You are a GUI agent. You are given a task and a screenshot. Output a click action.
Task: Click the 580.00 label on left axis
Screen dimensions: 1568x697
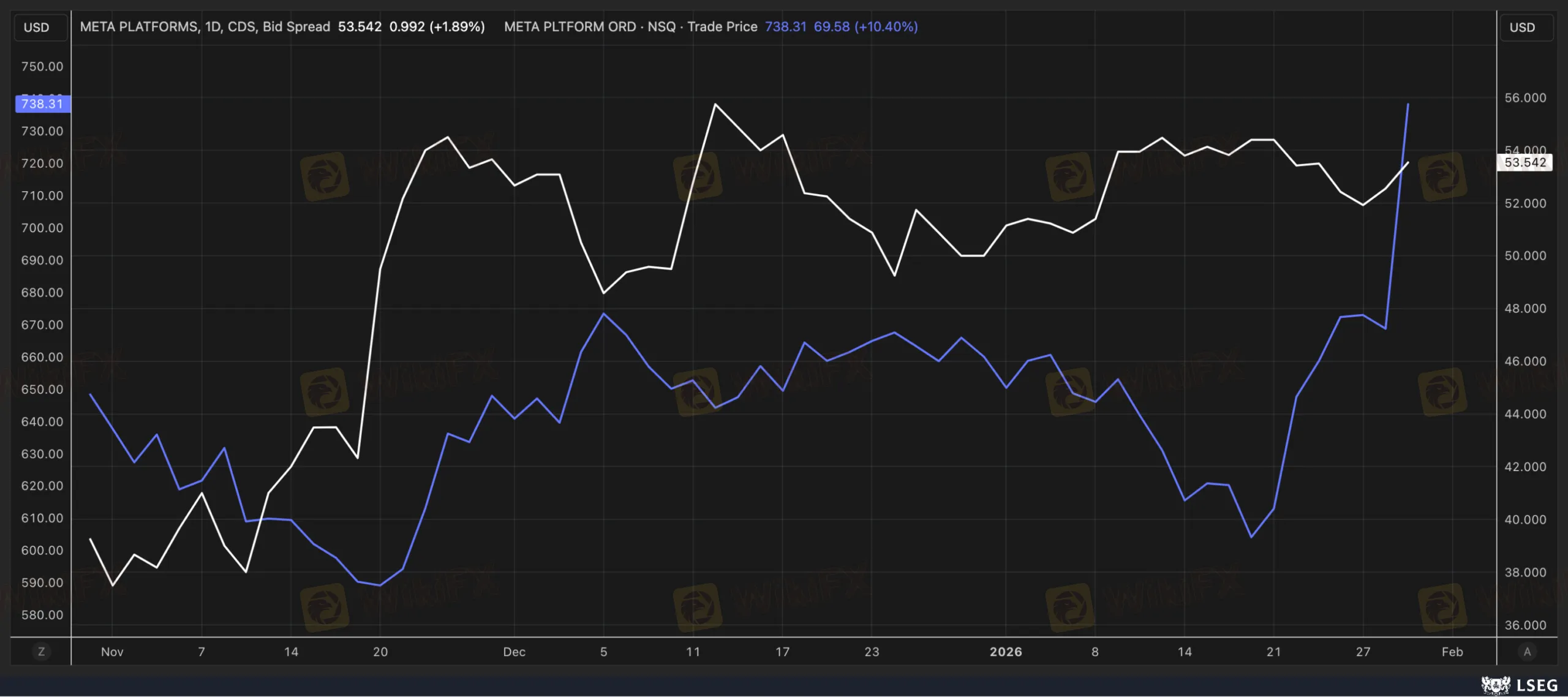point(42,615)
